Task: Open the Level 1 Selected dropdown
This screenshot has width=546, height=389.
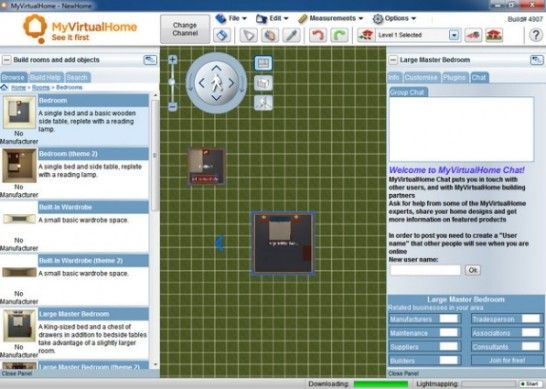Action: pos(454,35)
